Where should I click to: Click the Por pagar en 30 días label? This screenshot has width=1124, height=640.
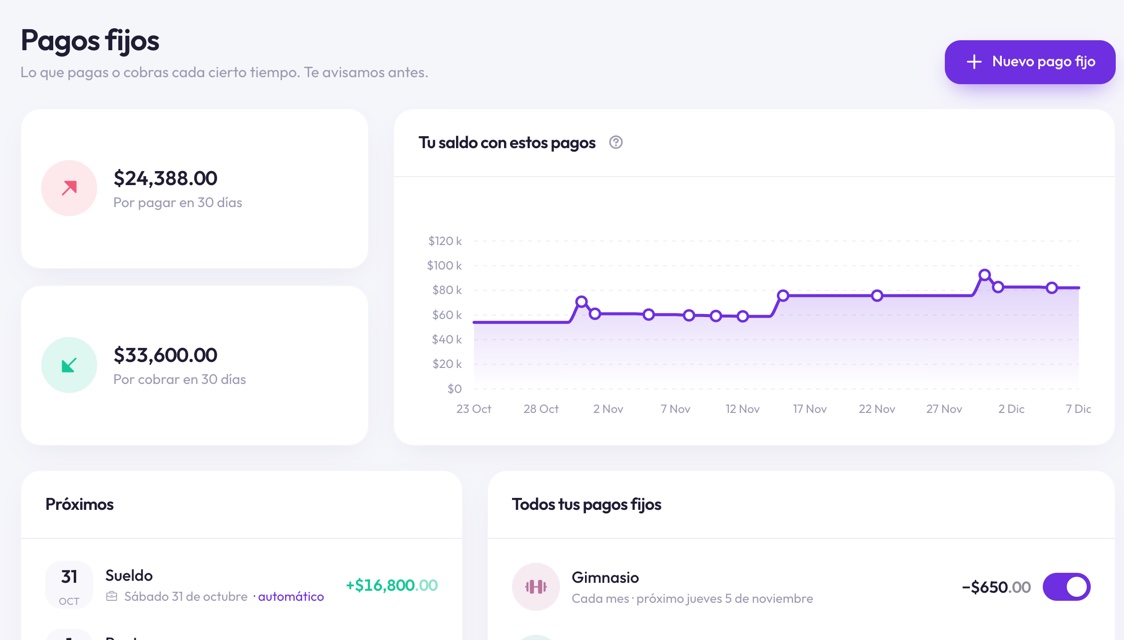click(178, 203)
